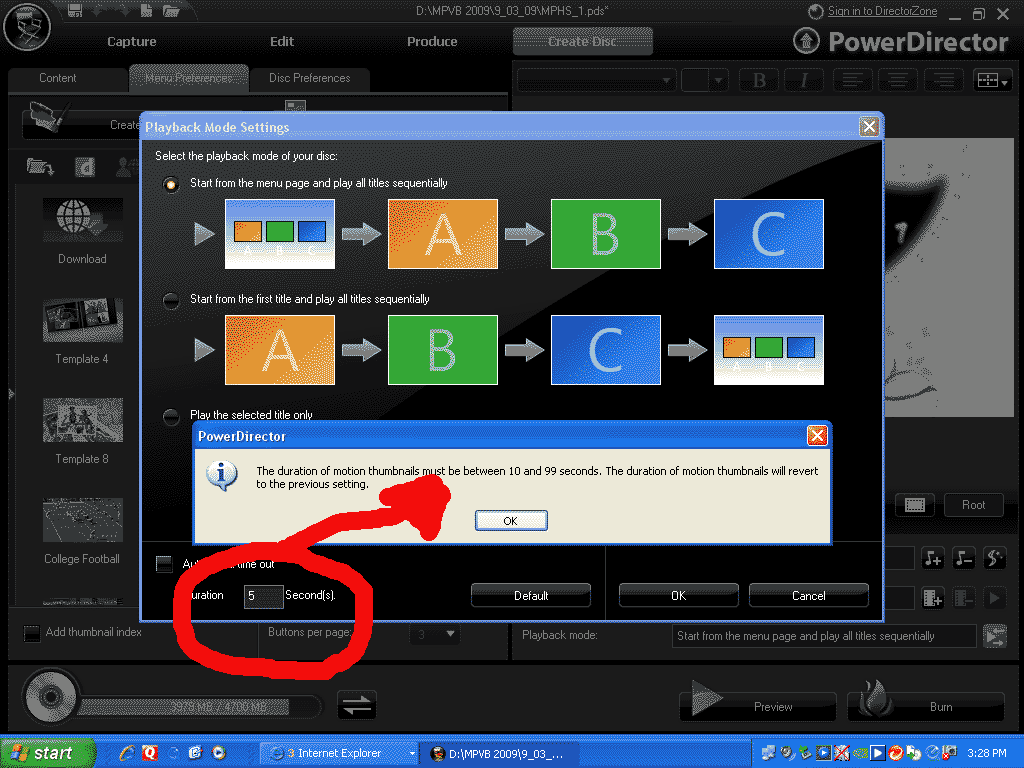Close the PowerDirector message box
Viewport: 1024px width, 768px height.
click(x=817, y=436)
